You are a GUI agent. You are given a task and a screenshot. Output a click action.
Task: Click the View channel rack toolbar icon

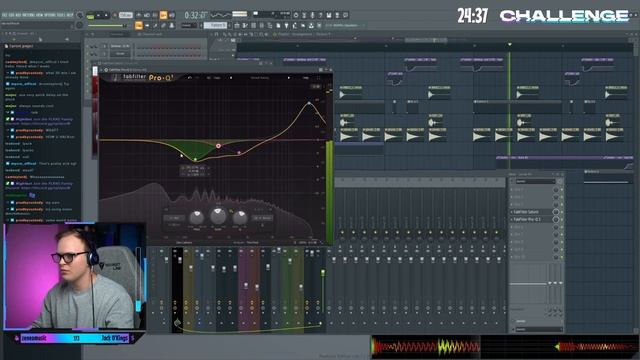point(253,25)
